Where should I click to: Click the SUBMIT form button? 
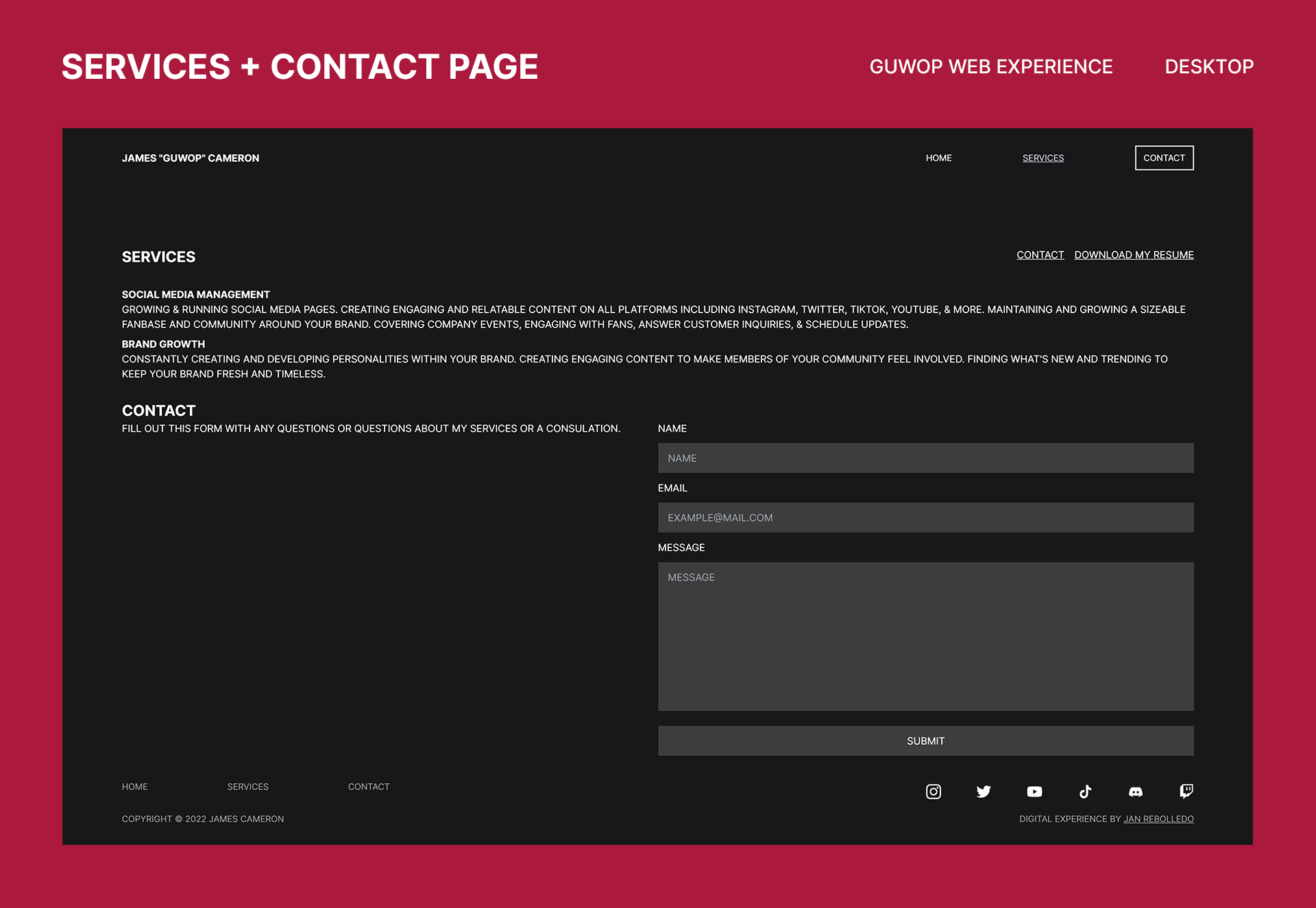point(925,741)
